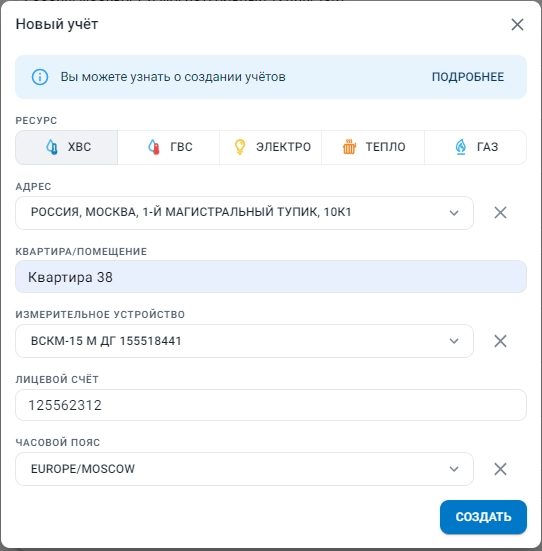Click the blue info circle icon

coord(40,77)
